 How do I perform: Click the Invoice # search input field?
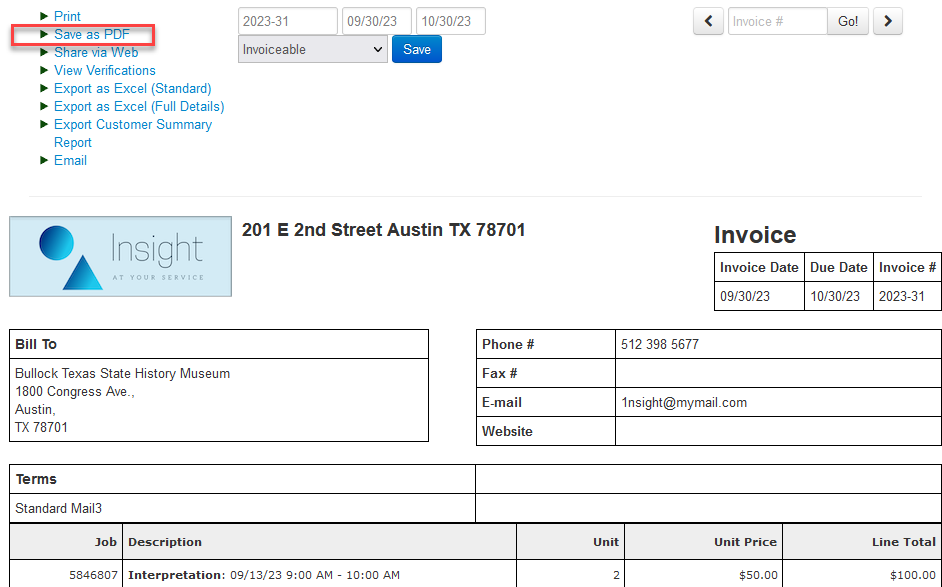coord(777,21)
